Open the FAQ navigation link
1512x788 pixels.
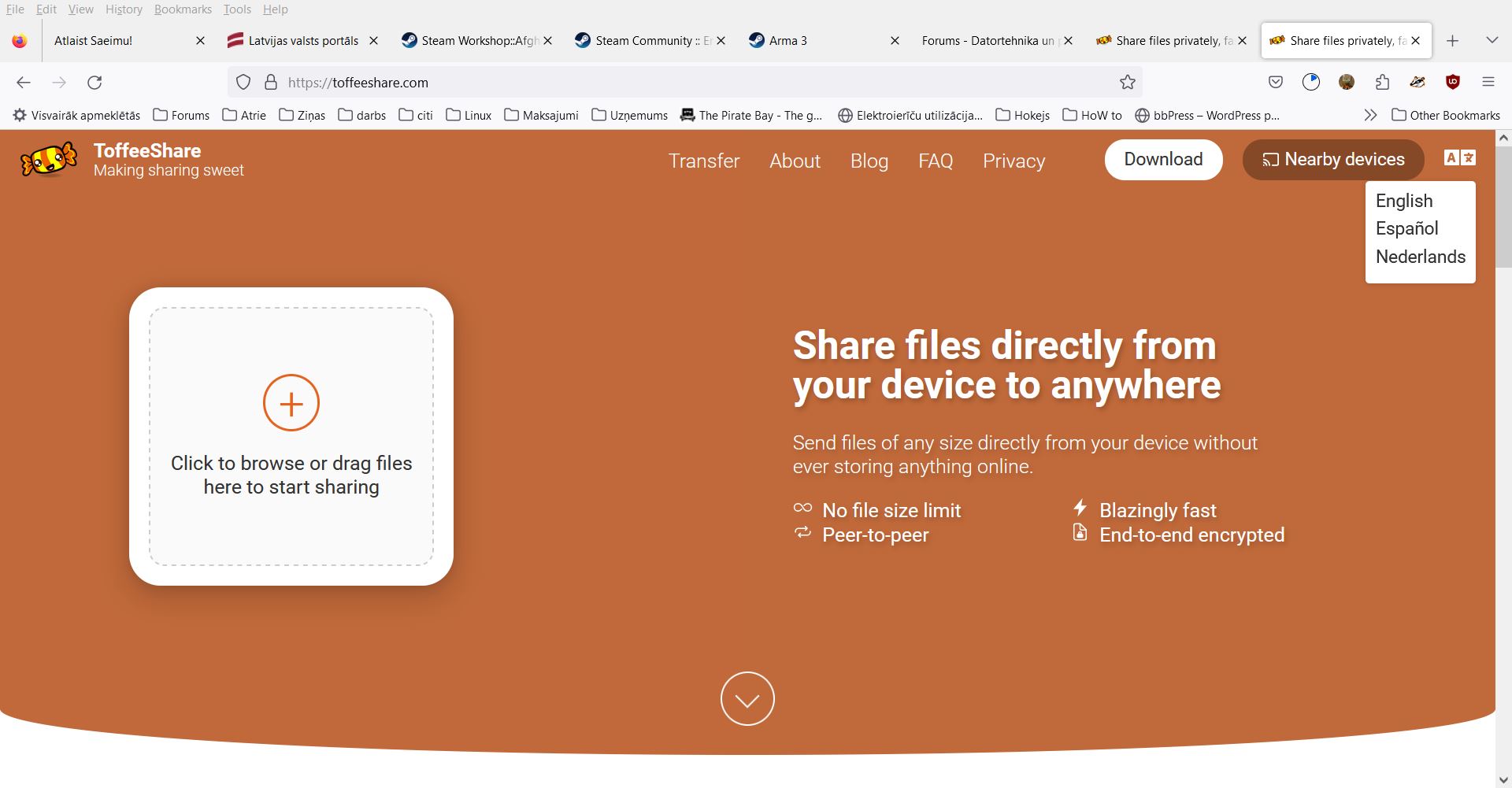pos(936,161)
